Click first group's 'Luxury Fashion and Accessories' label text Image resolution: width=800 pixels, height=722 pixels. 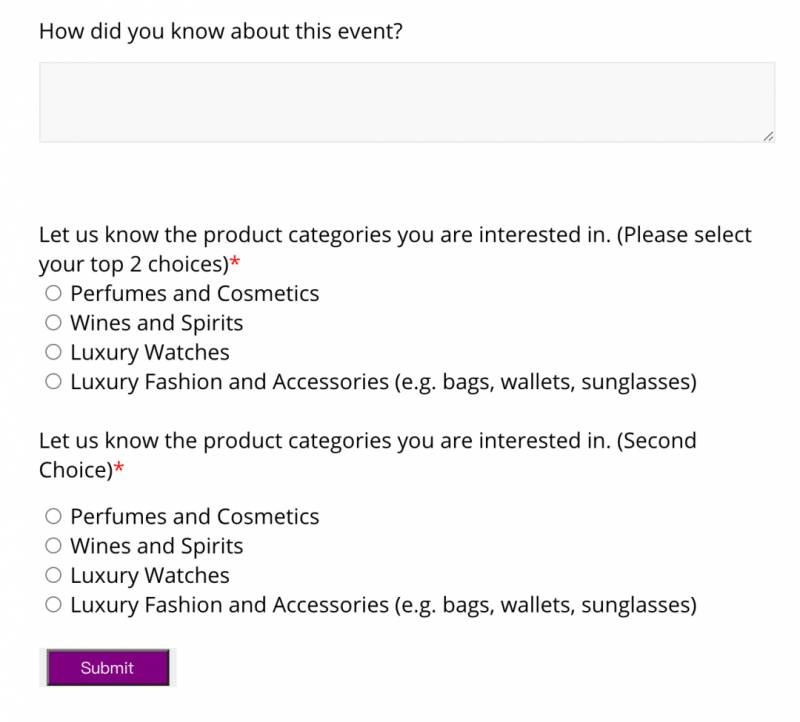(x=383, y=381)
